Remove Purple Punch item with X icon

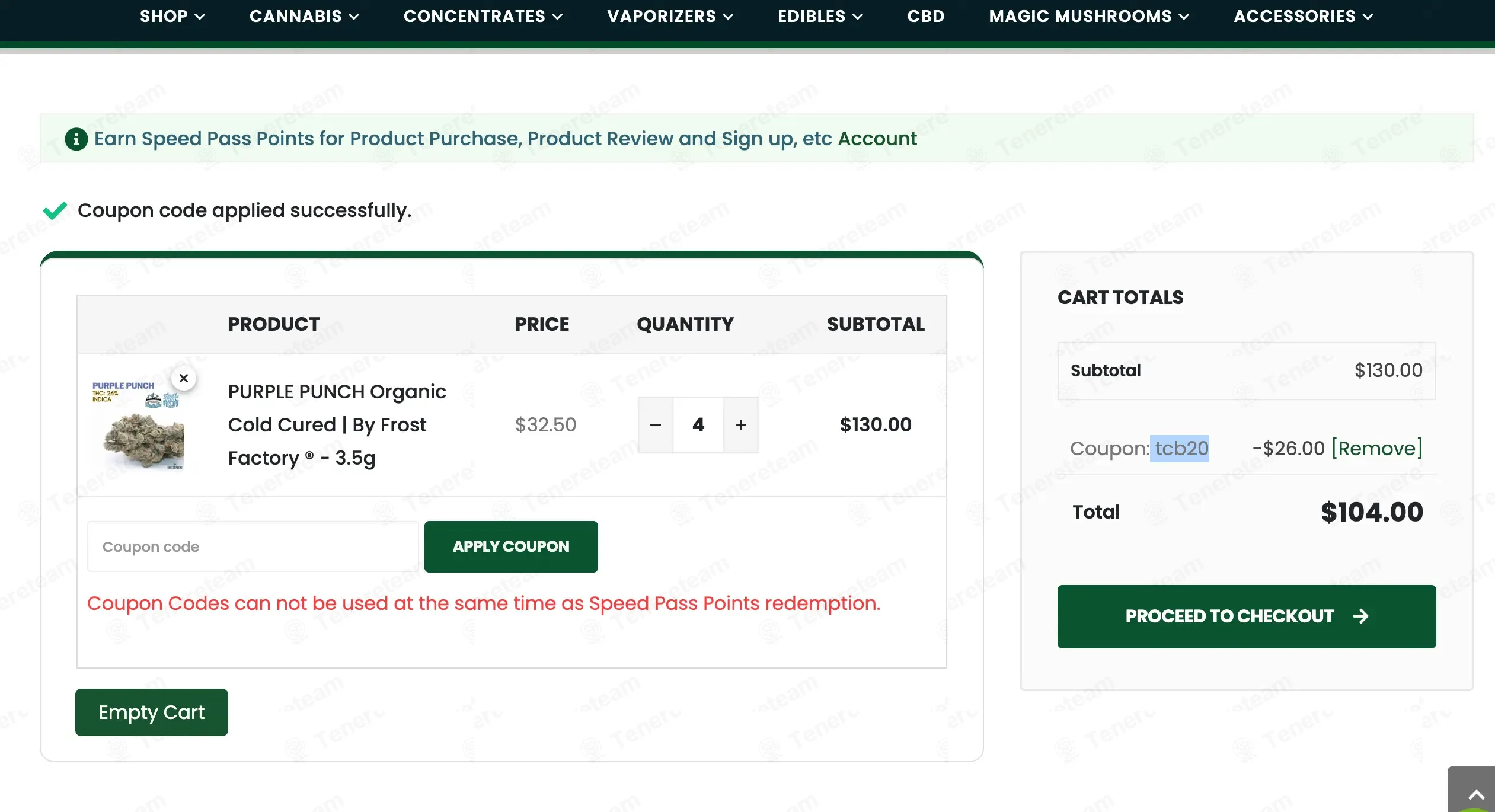coord(184,379)
